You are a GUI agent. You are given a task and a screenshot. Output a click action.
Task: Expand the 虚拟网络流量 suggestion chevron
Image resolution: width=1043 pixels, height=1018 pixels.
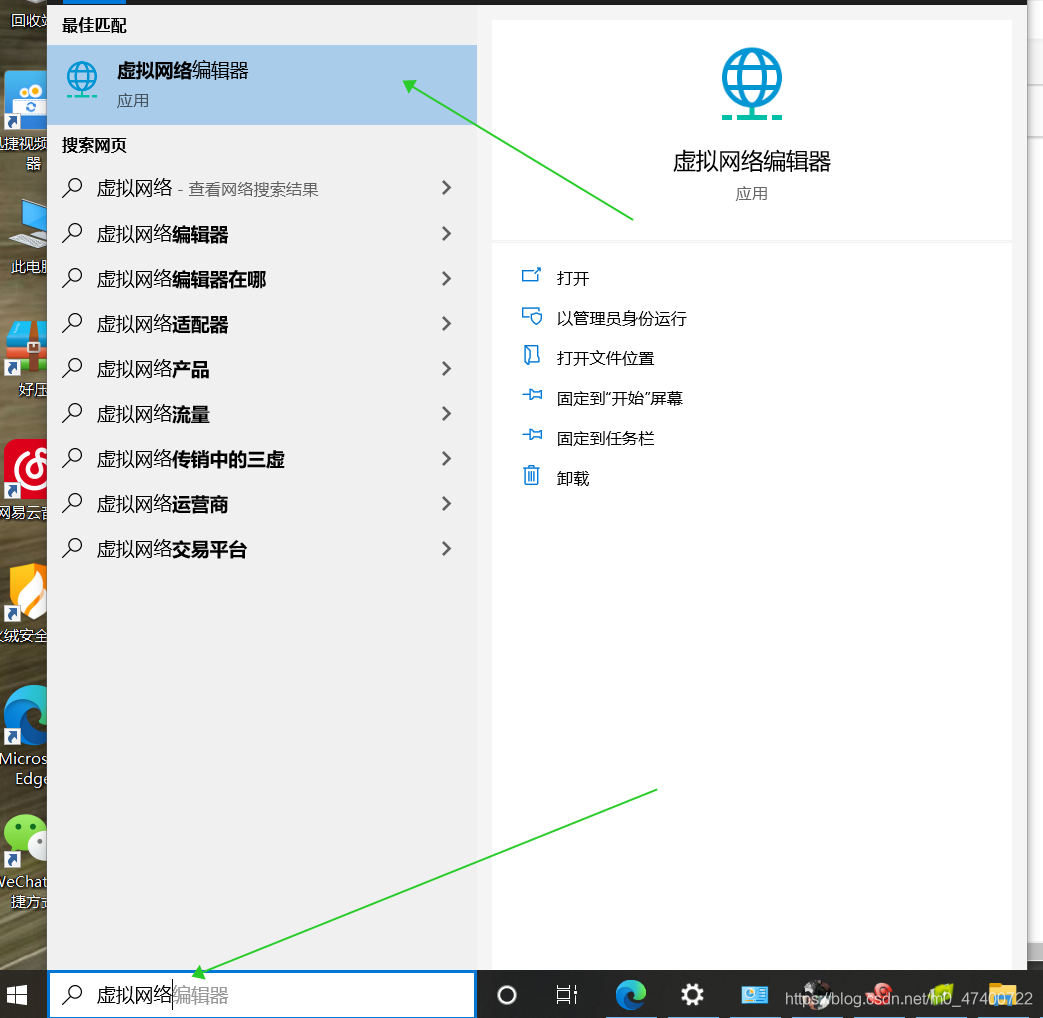click(446, 414)
